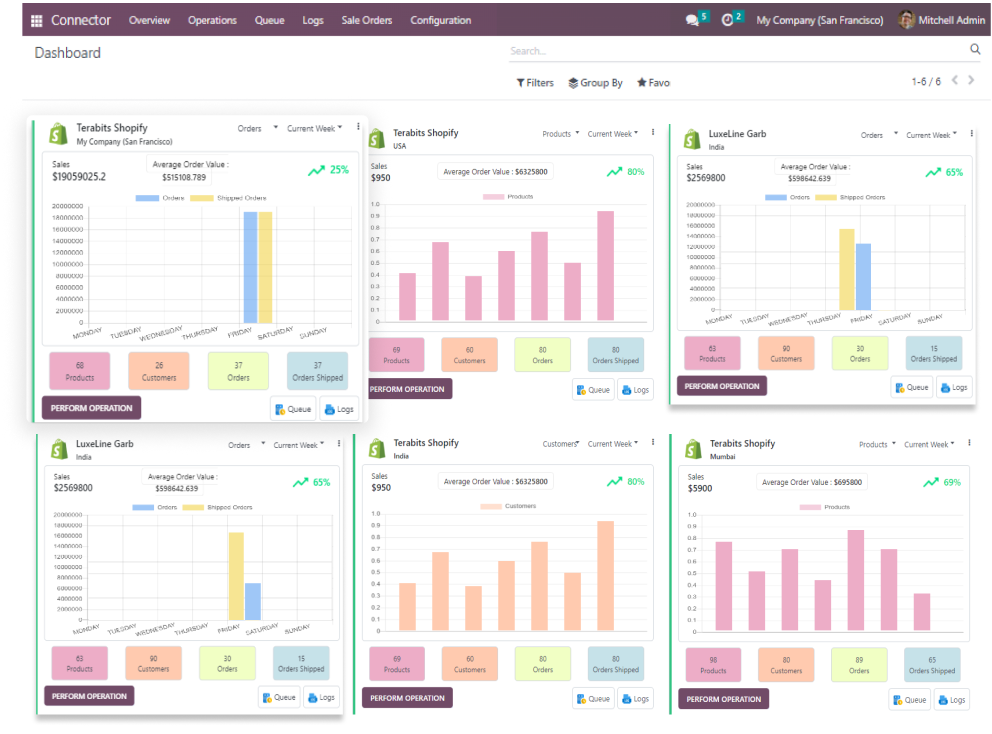Open kebab menu on Terabits Shopify India card

(653, 442)
